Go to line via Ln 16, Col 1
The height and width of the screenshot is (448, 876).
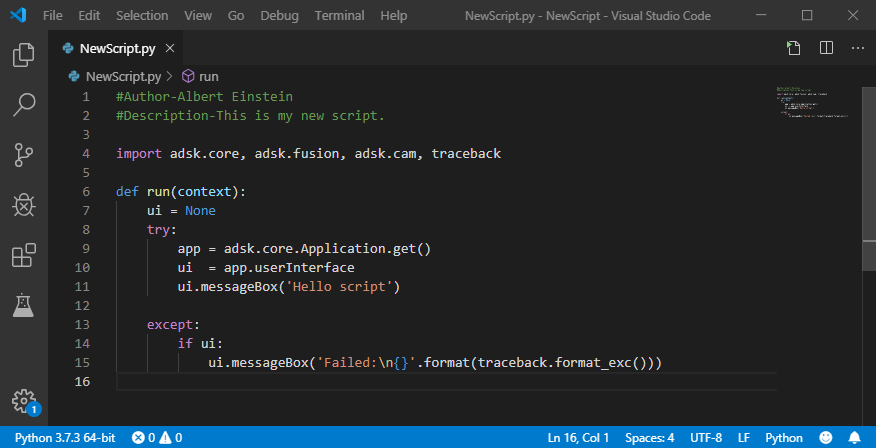(x=579, y=438)
